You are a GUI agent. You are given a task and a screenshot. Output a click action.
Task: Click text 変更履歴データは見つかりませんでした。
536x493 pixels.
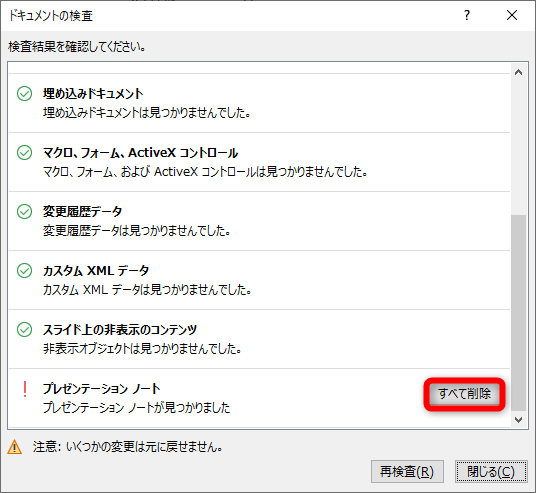(137, 231)
